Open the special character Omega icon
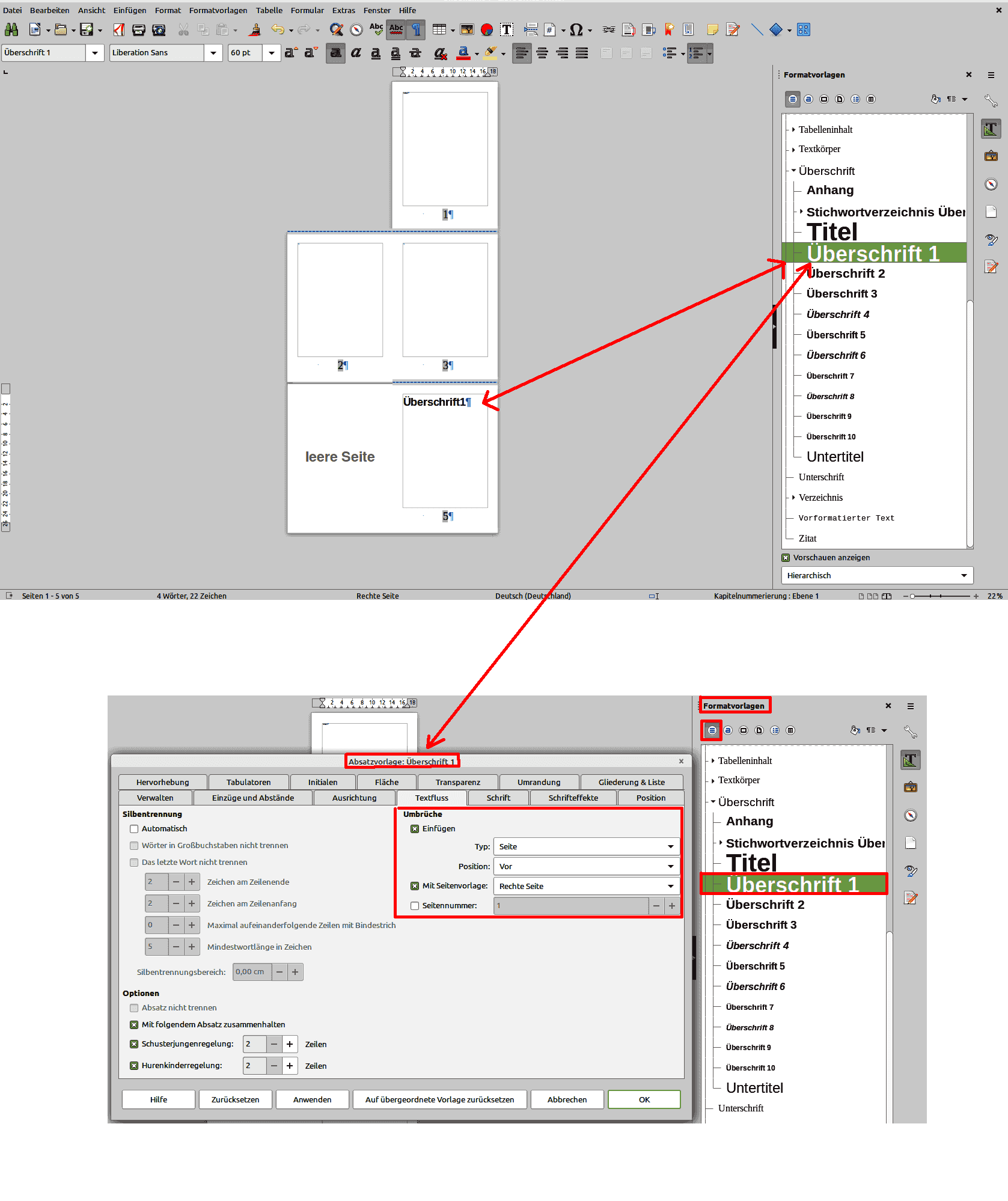The height and width of the screenshot is (1201, 1008). pyautogui.click(x=576, y=29)
